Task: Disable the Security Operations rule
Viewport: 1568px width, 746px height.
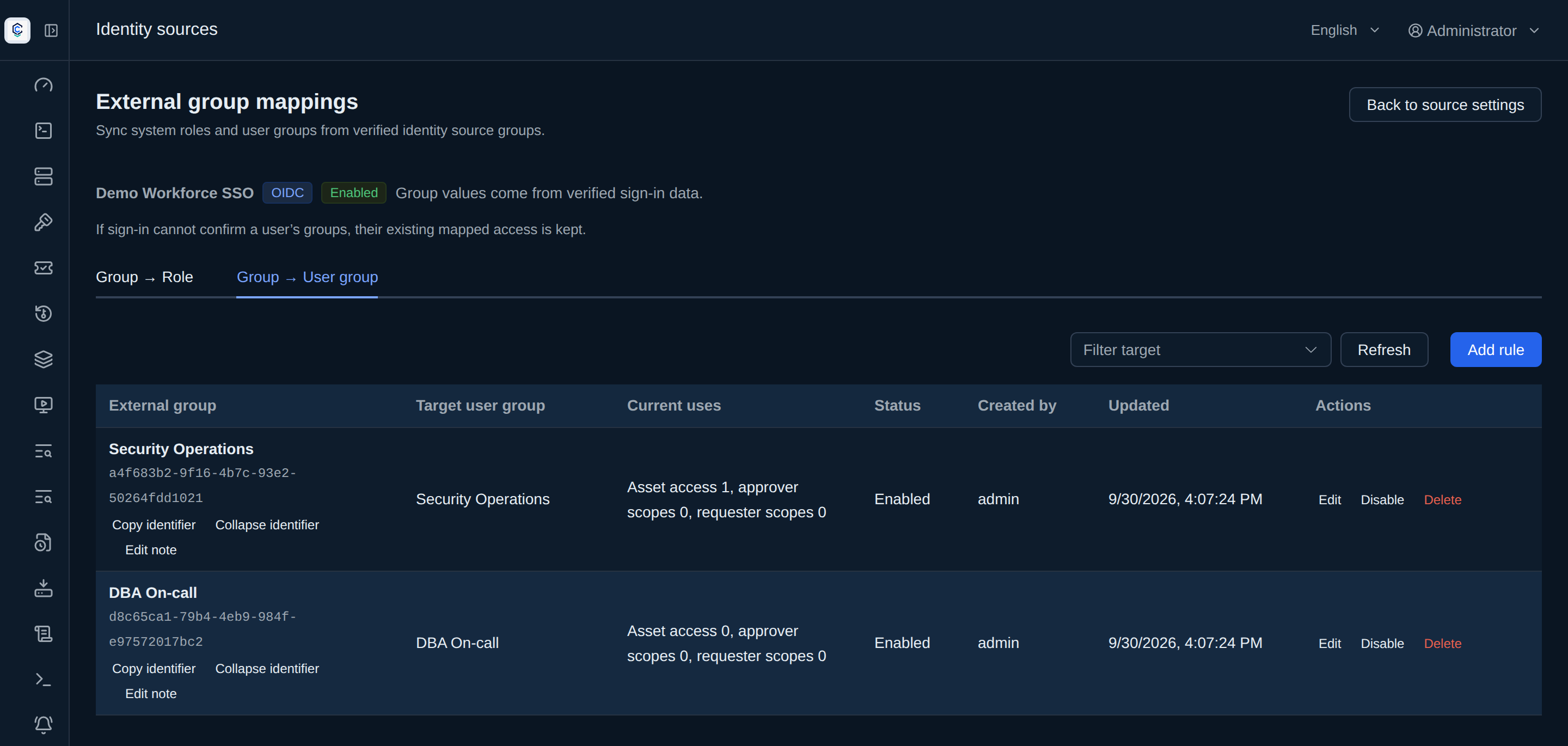Action: click(1382, 500)
